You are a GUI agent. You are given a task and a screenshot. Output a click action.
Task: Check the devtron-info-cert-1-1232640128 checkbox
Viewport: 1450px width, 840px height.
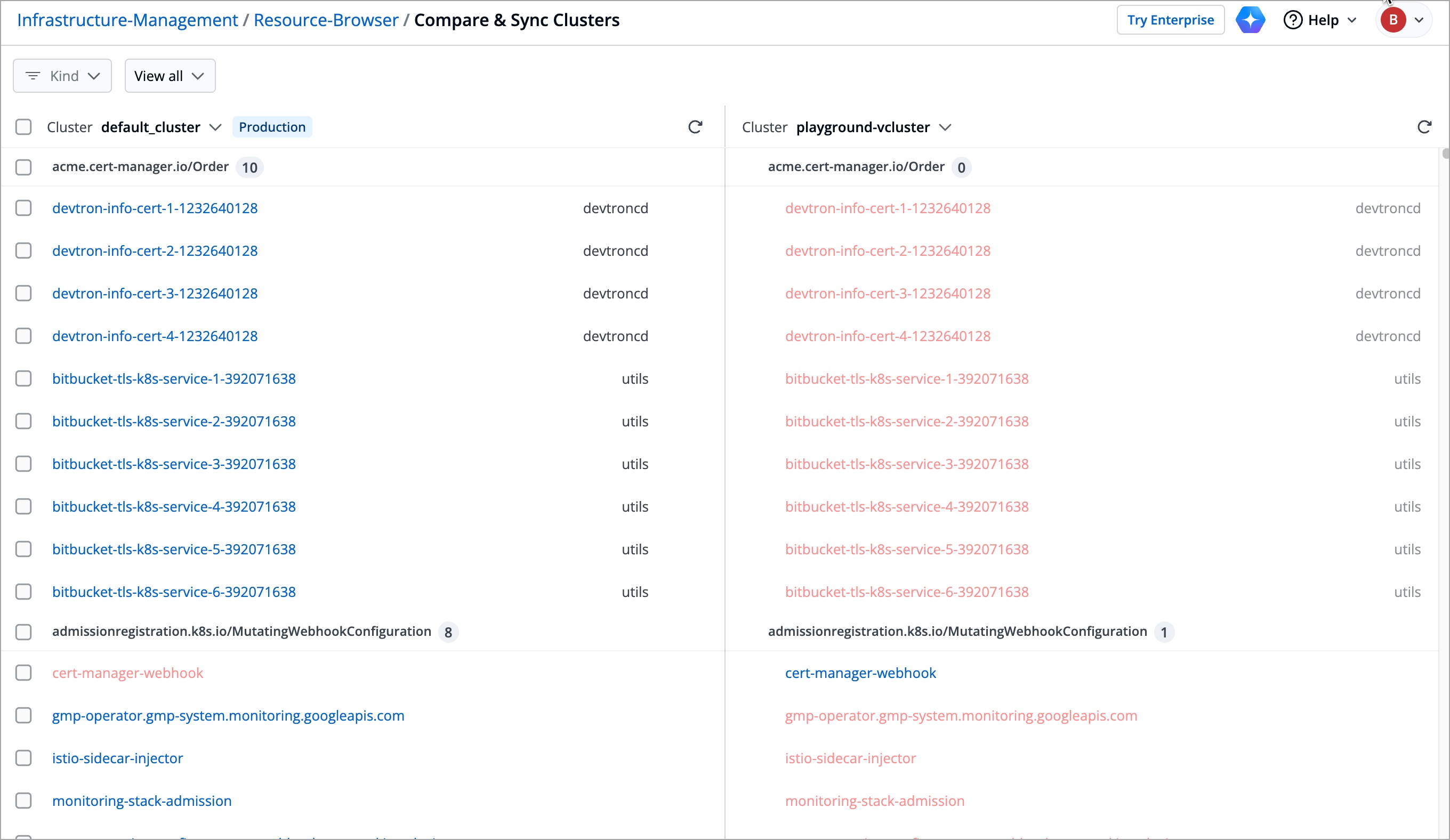23,208
